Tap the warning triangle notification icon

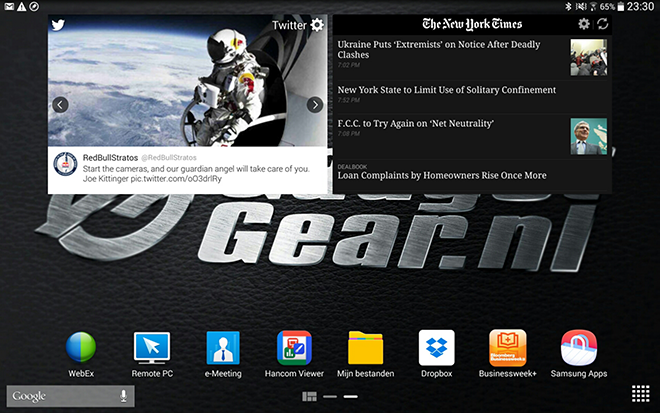(21, 6)
